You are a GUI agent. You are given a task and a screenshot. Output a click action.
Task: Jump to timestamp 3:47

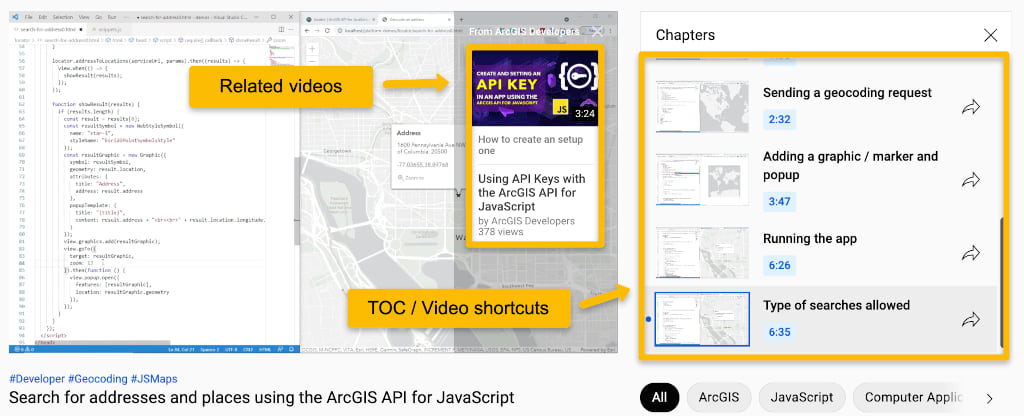779,202
